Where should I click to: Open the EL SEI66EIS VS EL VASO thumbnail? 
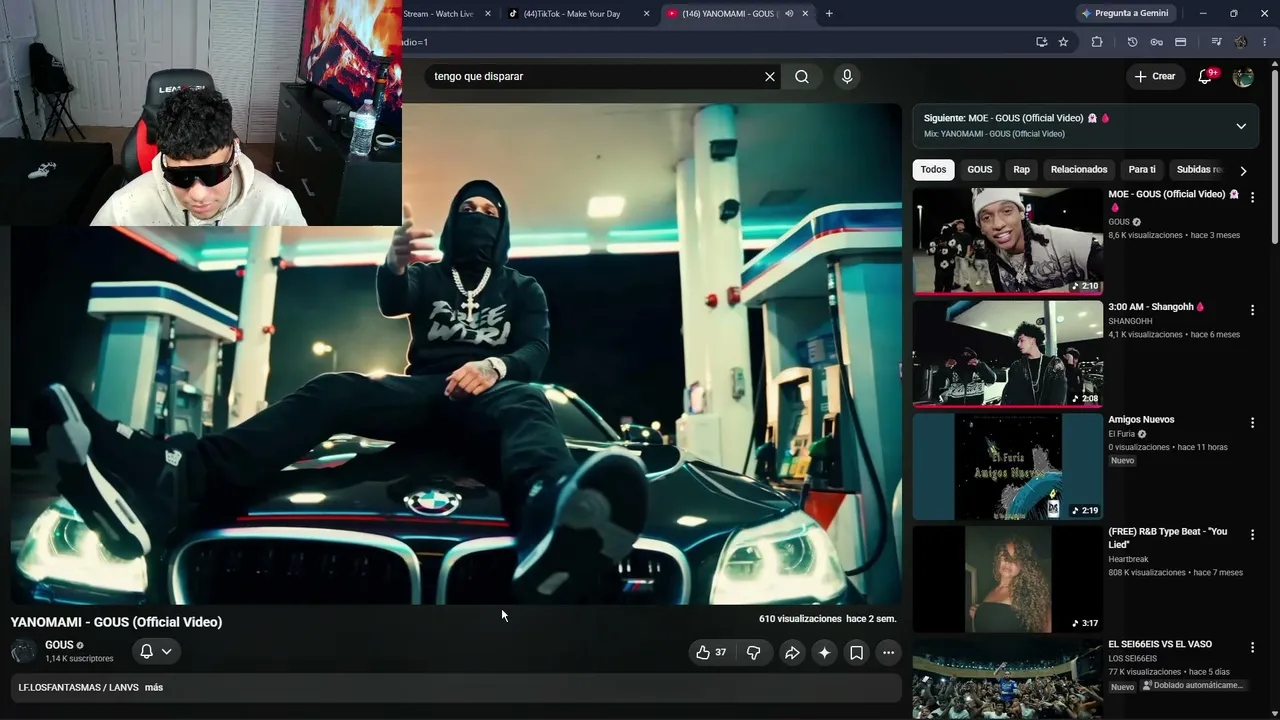[x=1008, y=679]
